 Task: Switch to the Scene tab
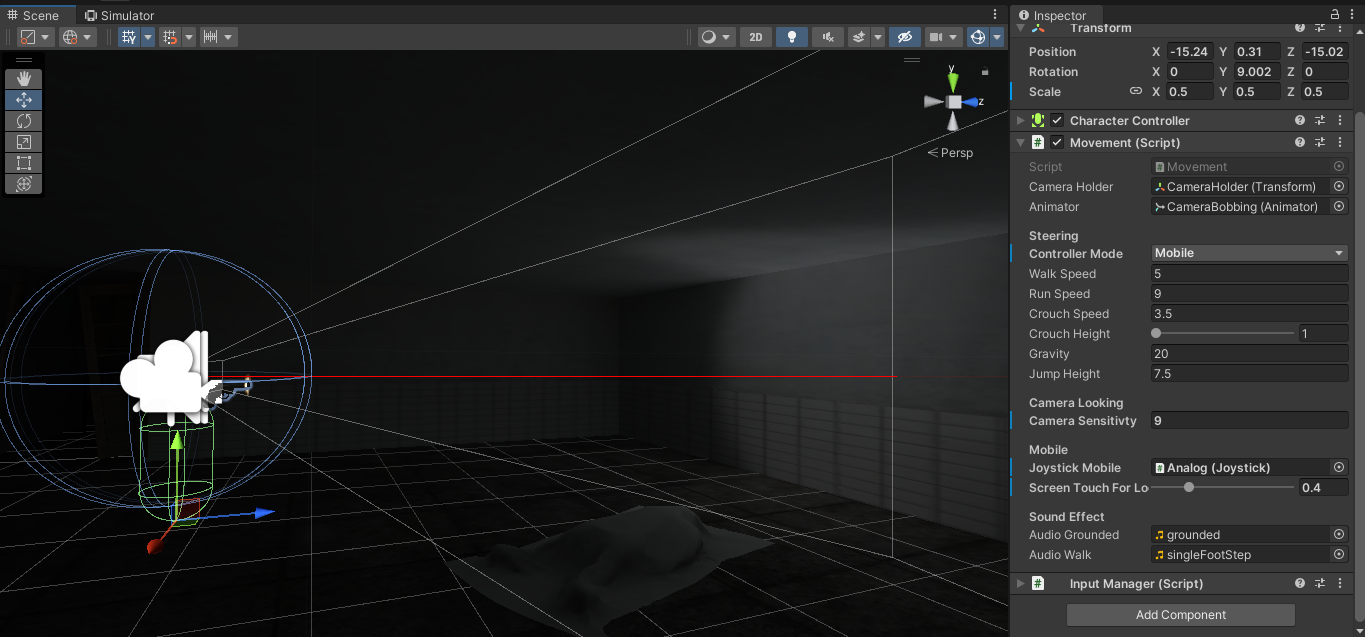[38, 15]
